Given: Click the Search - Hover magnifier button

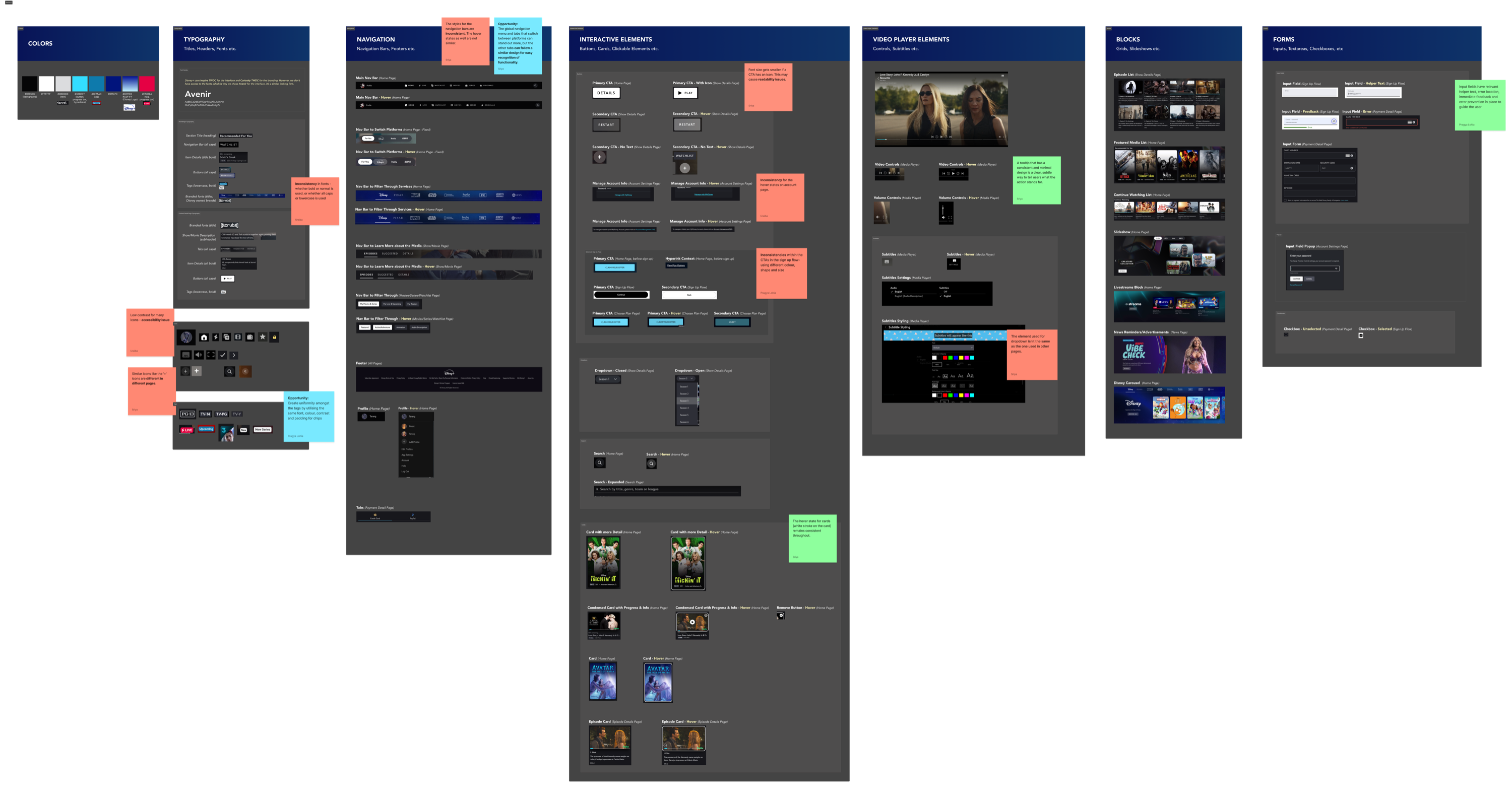Looking at the screenshot, I should point(651,463).
